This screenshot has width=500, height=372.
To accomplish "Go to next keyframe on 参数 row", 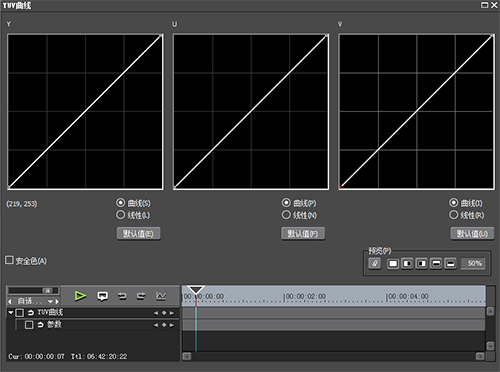I will pyautogui.click(x=172, y=325).
